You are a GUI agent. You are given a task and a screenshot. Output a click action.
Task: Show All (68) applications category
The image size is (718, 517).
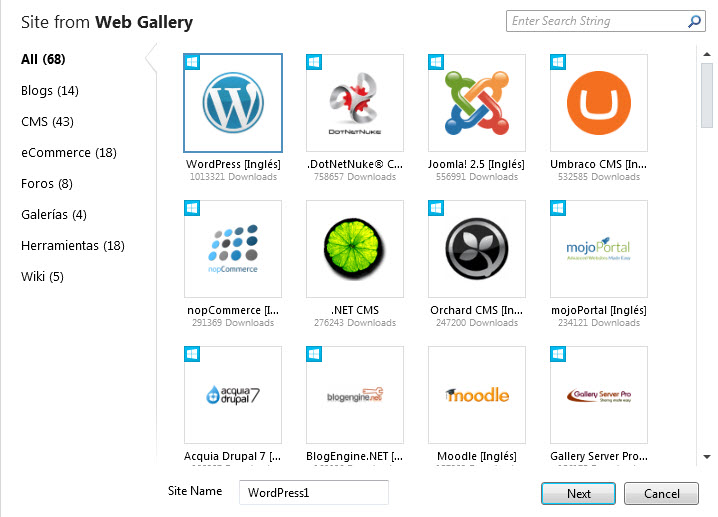43,60
